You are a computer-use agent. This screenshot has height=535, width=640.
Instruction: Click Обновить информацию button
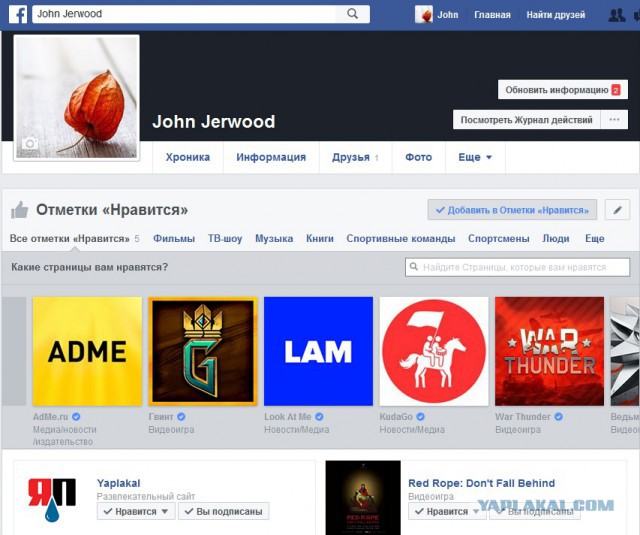(563, 90)
